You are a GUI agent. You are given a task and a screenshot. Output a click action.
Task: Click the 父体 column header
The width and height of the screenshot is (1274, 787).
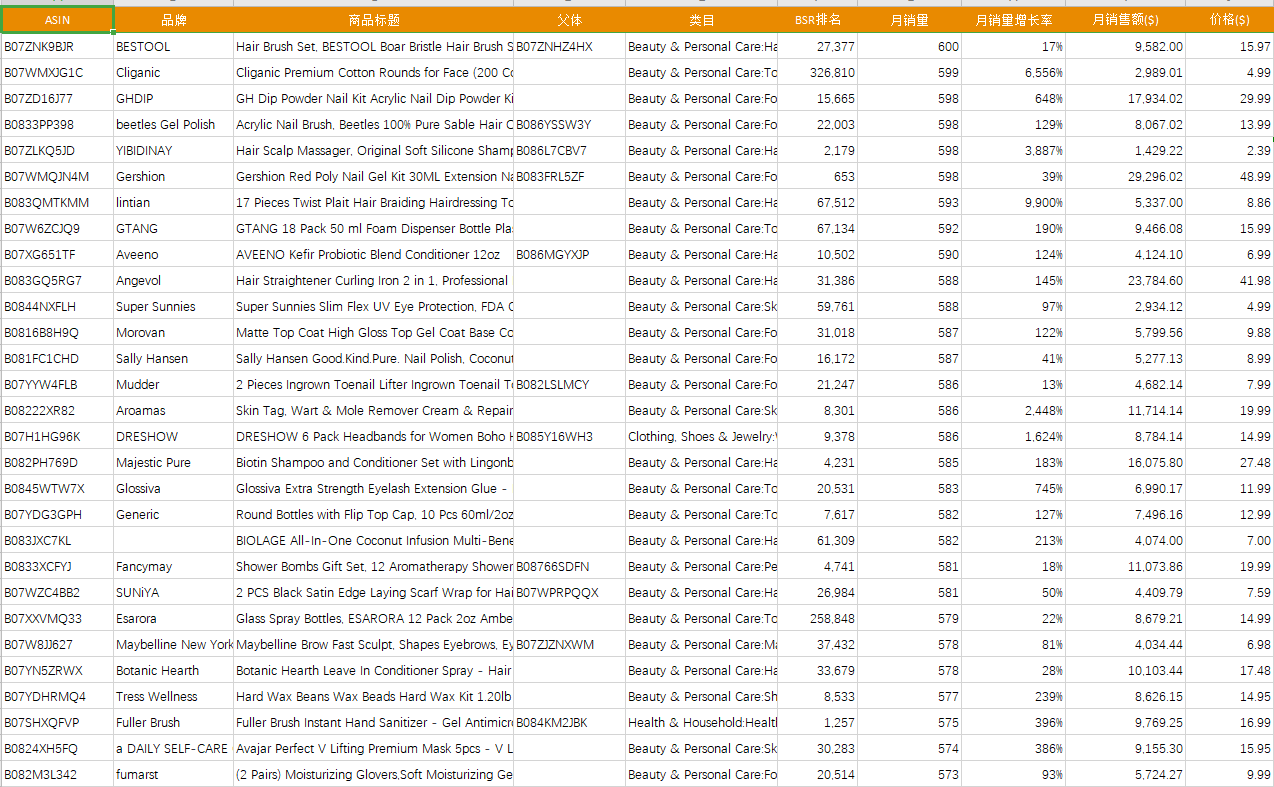(570, 20)
